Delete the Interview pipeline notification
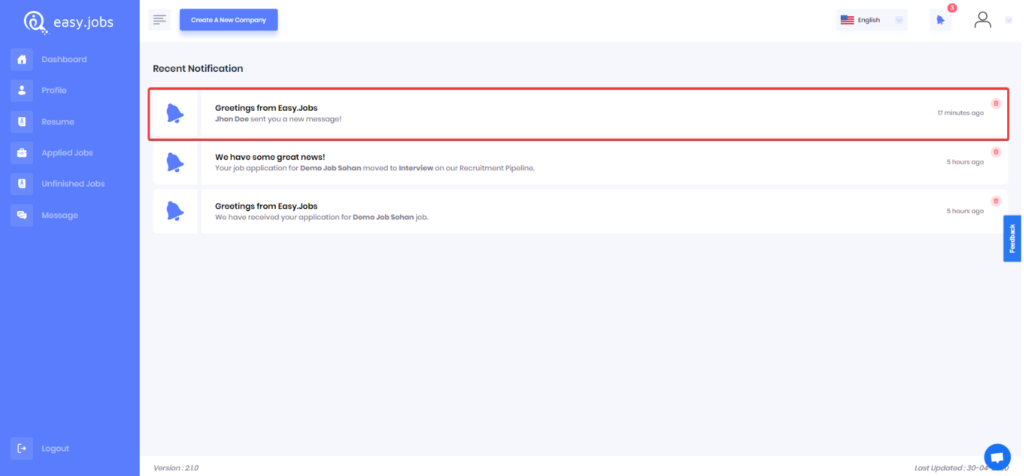1024x476 pixels. pyautogui.click(x=995, y=152)
